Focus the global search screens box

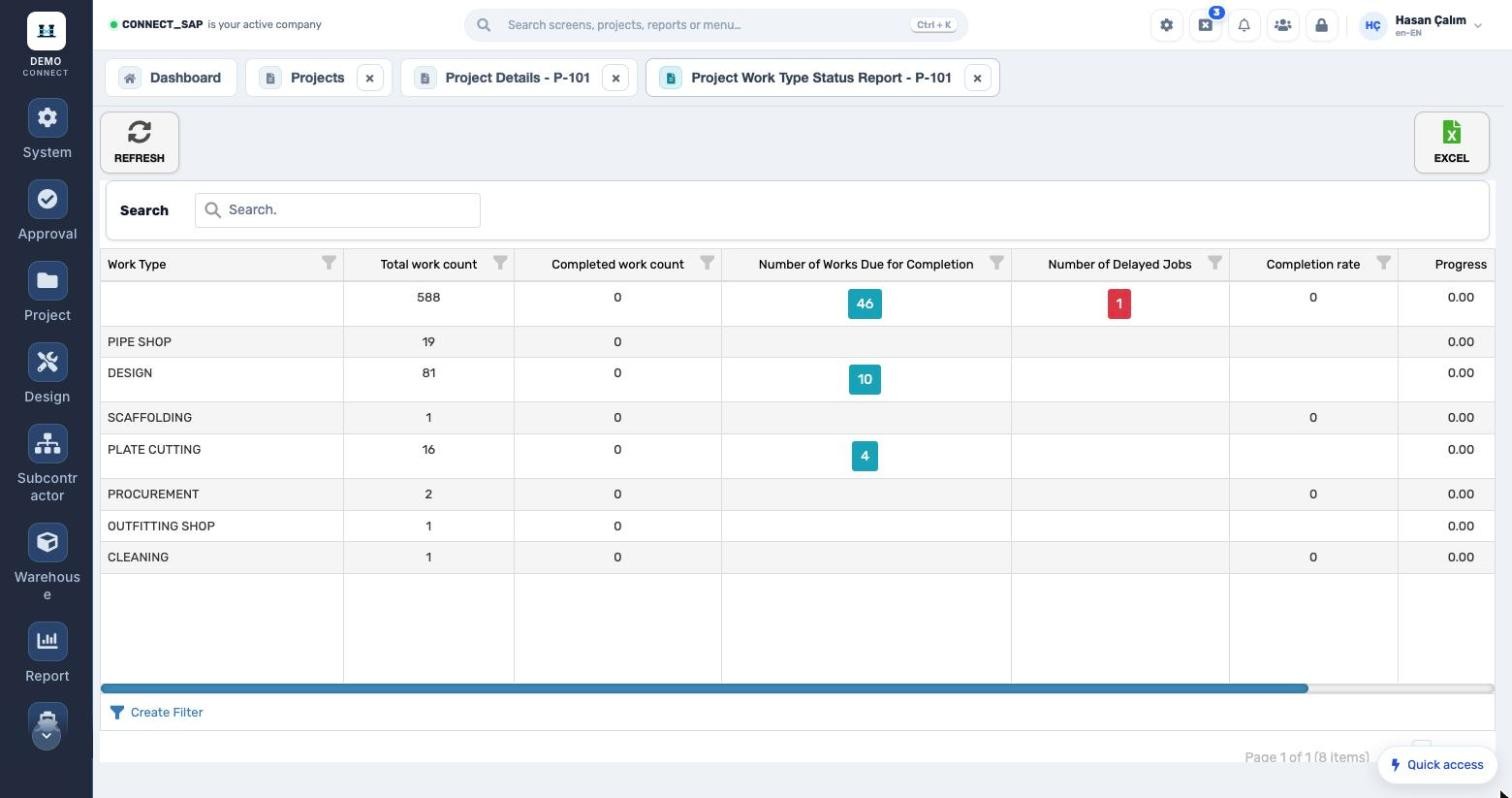(x=716, y=25)
